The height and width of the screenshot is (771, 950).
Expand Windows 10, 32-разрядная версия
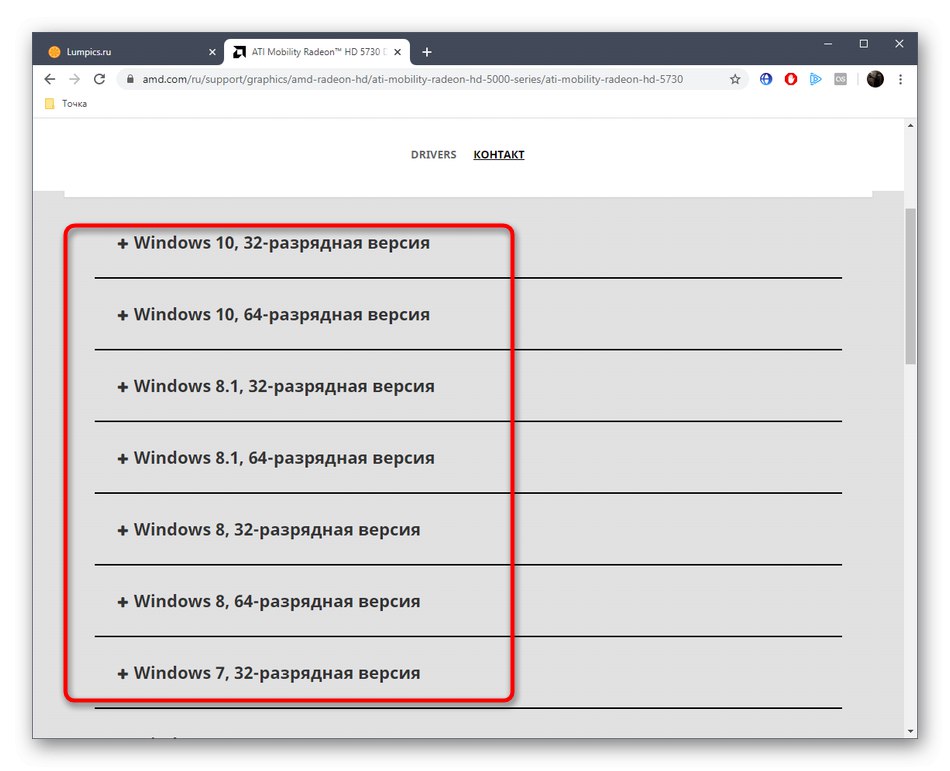pos(273,243)
